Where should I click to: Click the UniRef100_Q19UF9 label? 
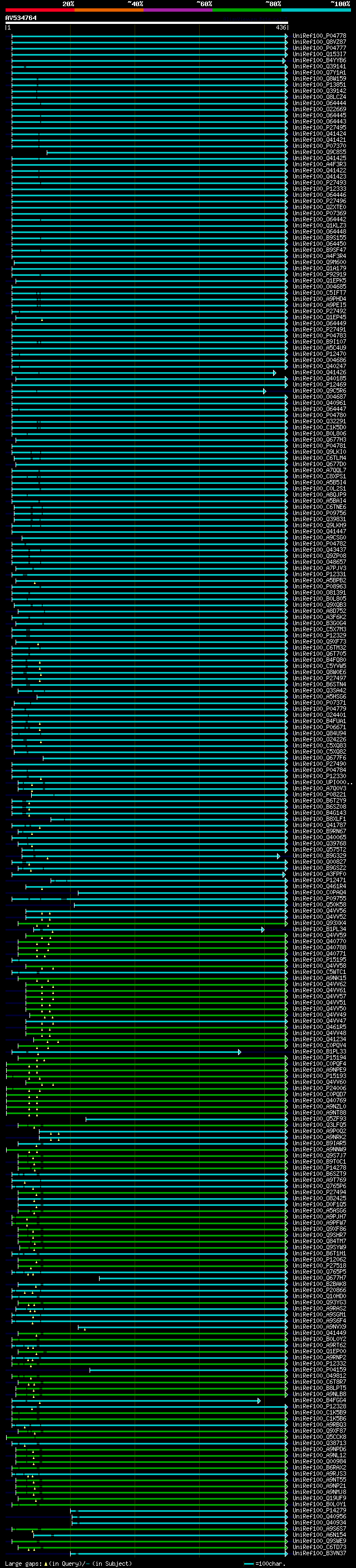319,1498
